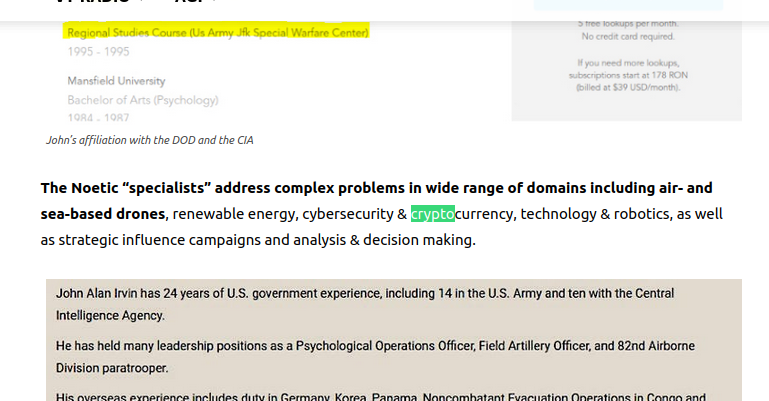Click "(billed at $39 USD/month)." text
The image size is (769, 401).
click(x=628, y=87)
